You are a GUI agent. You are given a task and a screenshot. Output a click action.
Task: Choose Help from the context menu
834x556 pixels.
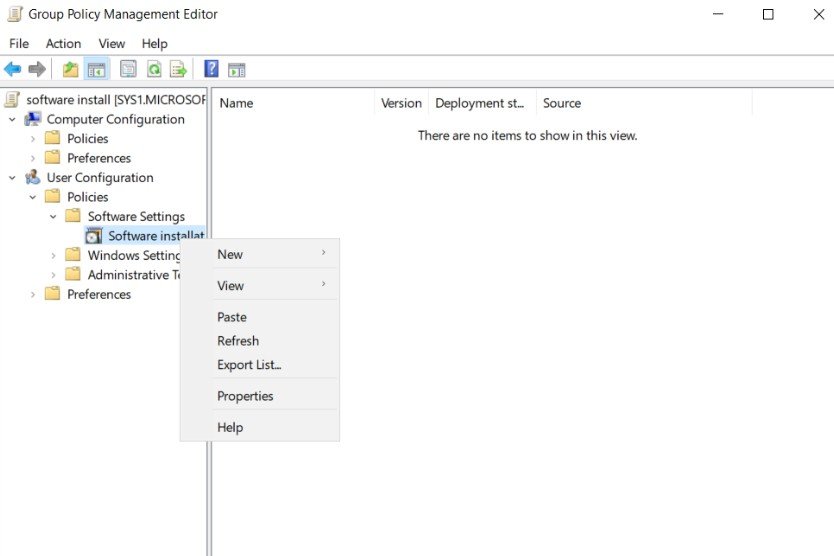pos(260,427)
